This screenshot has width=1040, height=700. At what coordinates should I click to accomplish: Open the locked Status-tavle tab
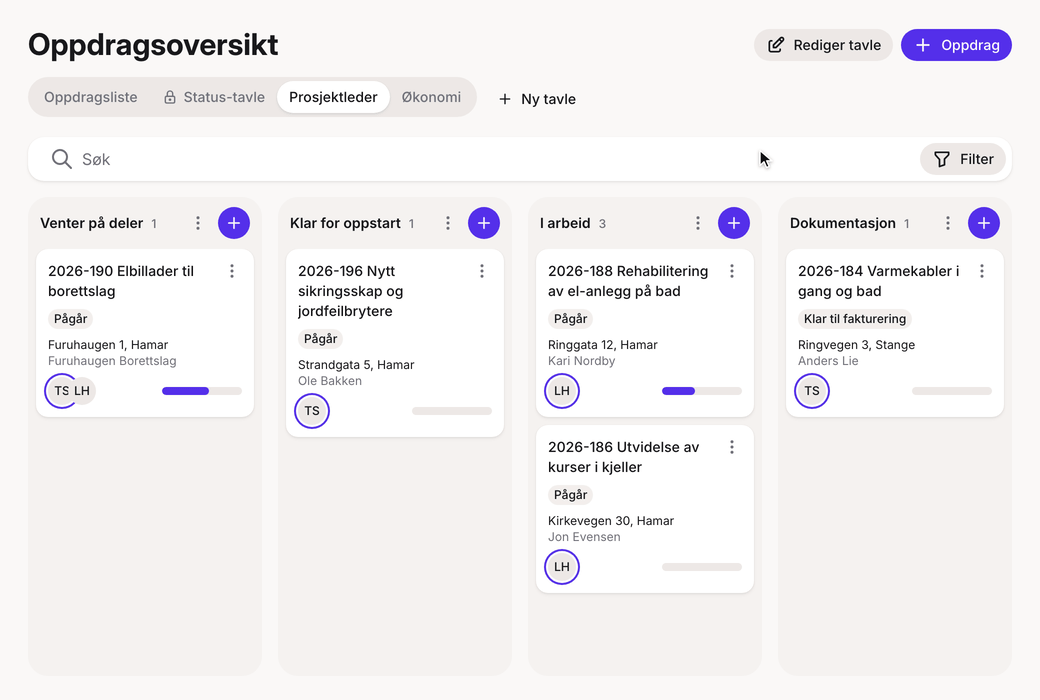pyautogui.click(x=214, y=97)
